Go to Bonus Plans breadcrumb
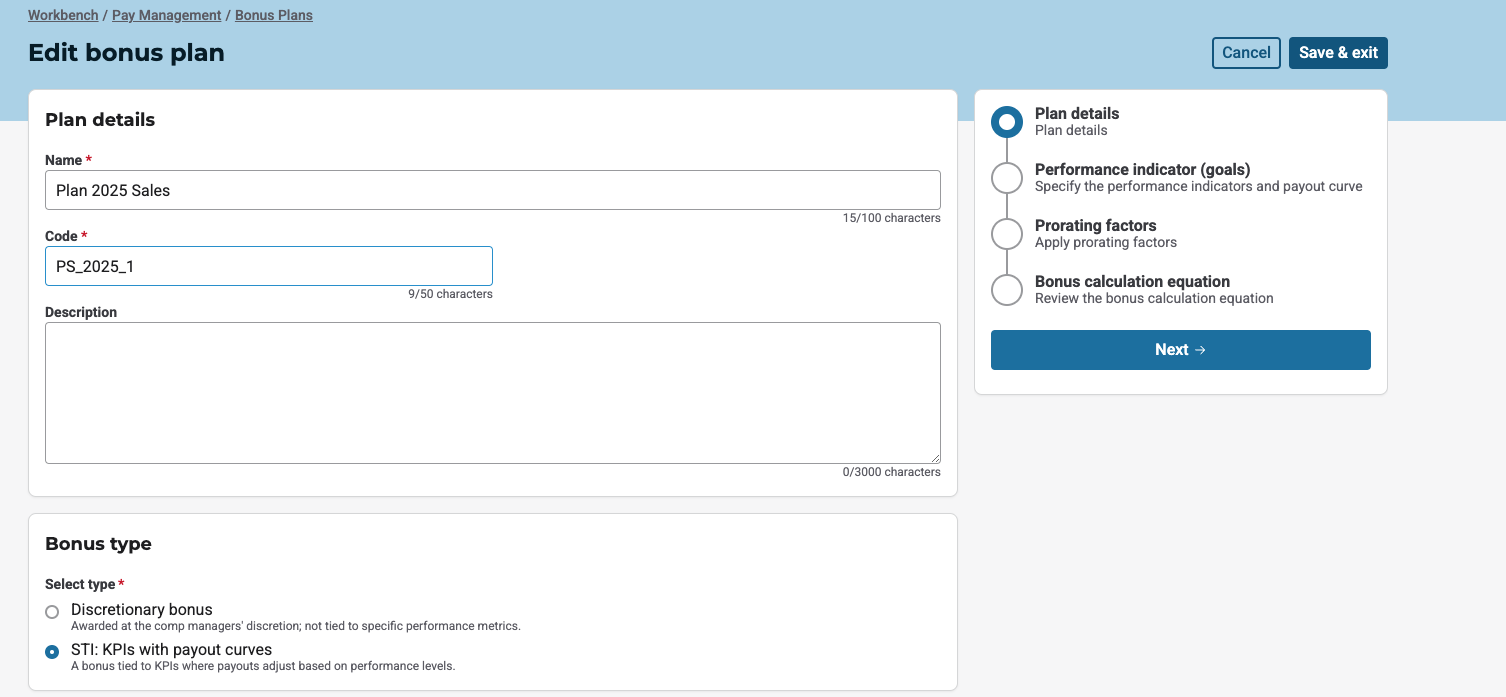This screenshot has height=697, width=1506. coord(273,16)
